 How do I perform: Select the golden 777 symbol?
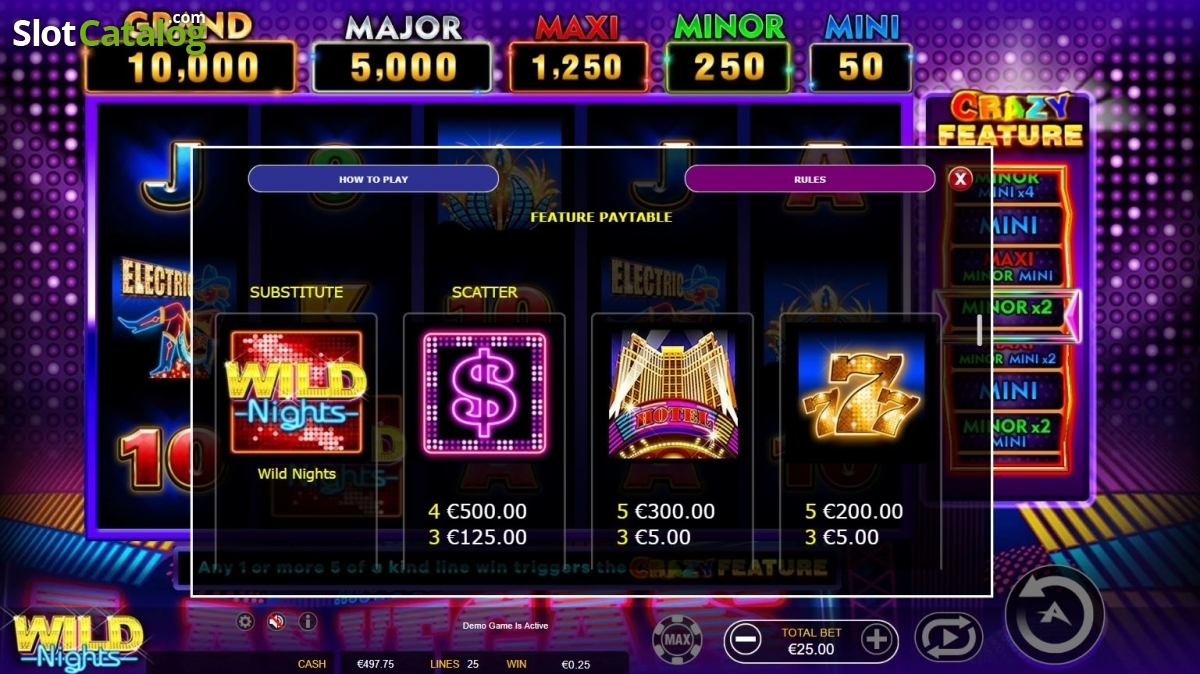pos(860,394)
